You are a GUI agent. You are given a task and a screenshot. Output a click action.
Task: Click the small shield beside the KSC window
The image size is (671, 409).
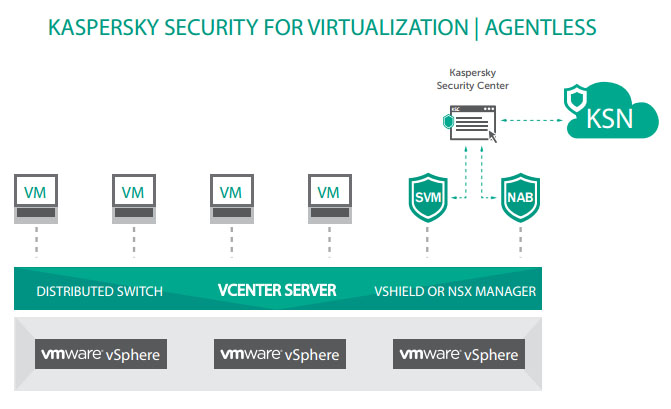point(446,122)
